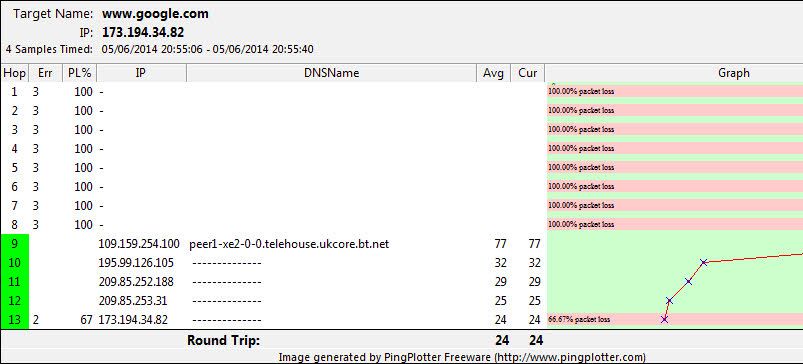
Task: Click average value 32 for hop 10
Action: click(500, 263)
